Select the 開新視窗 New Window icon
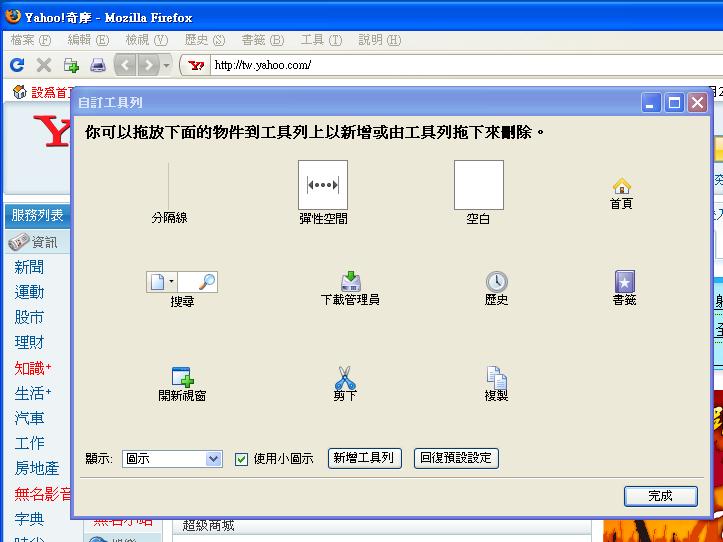The width and height of the screenshot is (723, 542). (182, 384)
